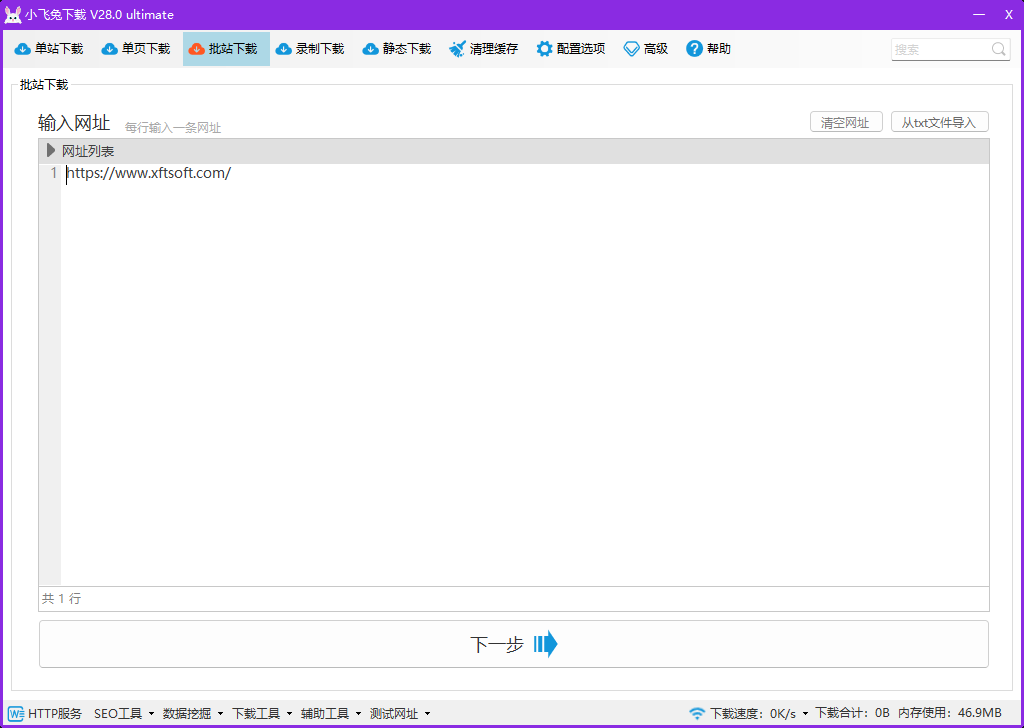Click 从txt文件导入 import button
Image resolution: width=1024 pixels, height=728 pixels.
939,122
